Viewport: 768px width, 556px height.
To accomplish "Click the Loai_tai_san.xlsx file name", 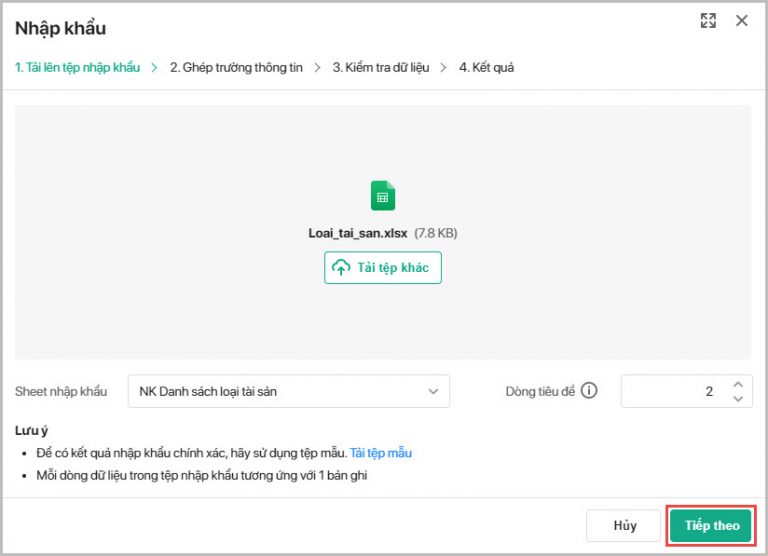I will coord(359,233).
